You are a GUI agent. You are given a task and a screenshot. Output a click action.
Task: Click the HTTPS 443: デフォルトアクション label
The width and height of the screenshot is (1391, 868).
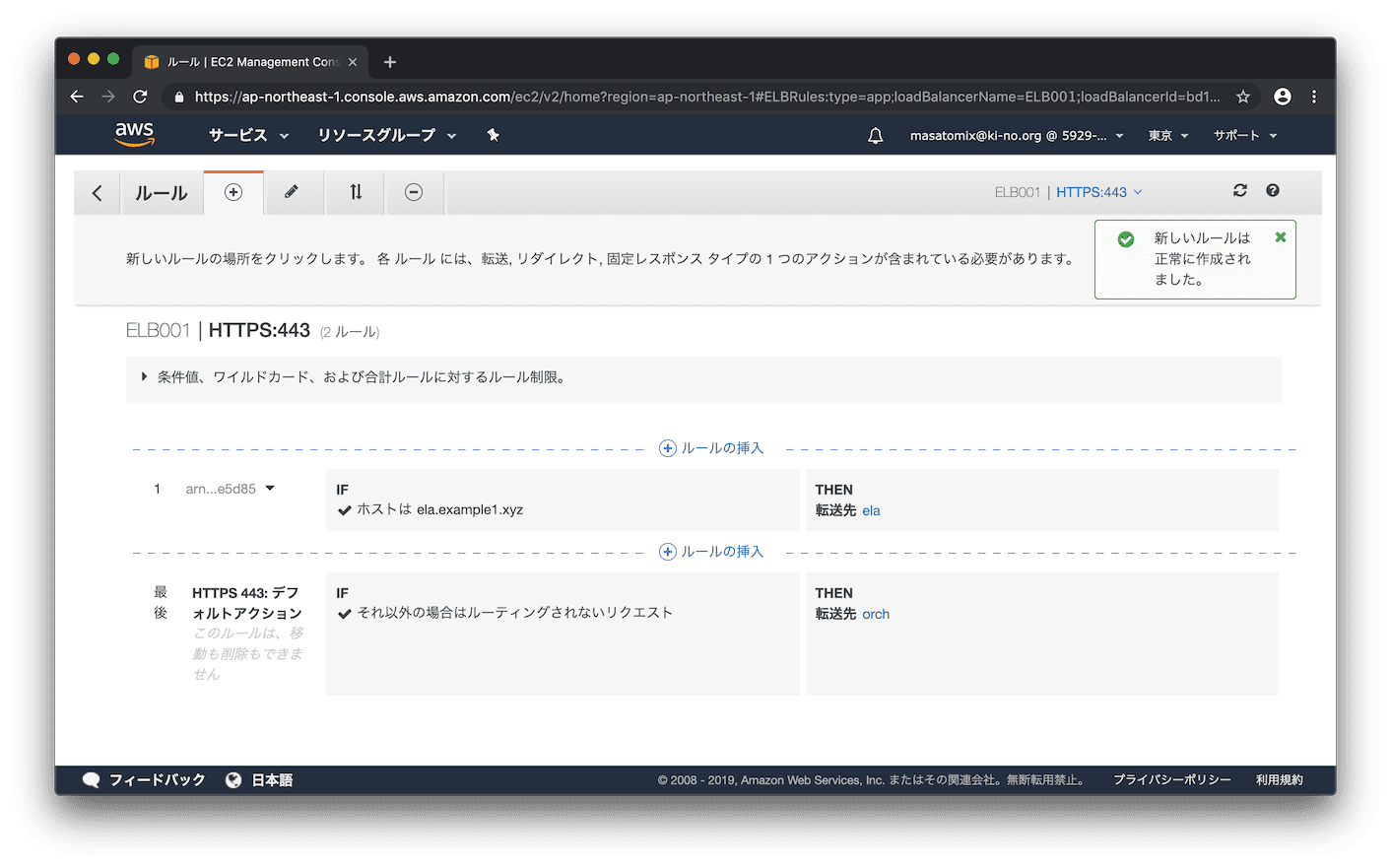tap(246, 603)
